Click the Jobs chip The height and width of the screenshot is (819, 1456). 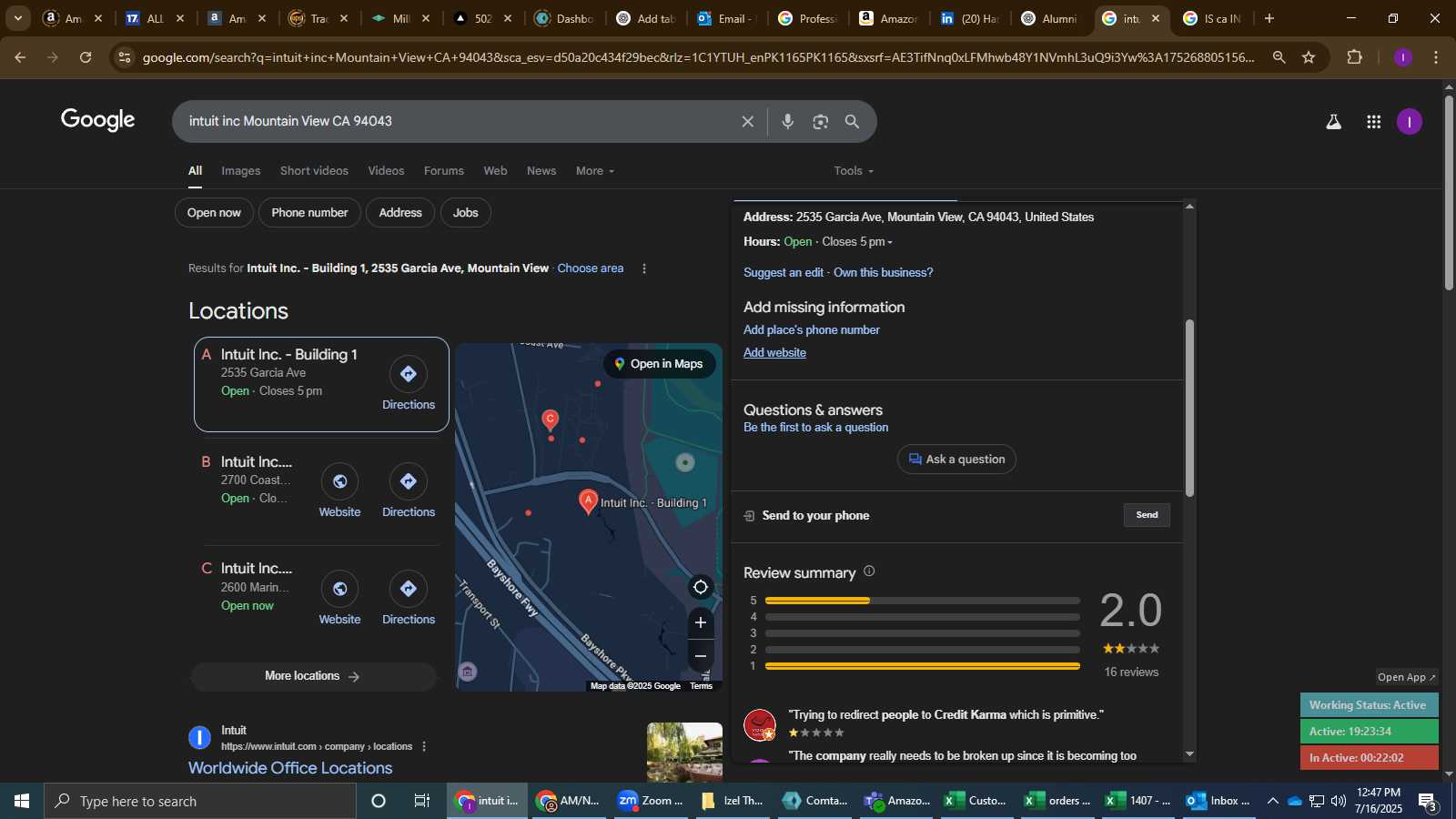coord(466,213)
